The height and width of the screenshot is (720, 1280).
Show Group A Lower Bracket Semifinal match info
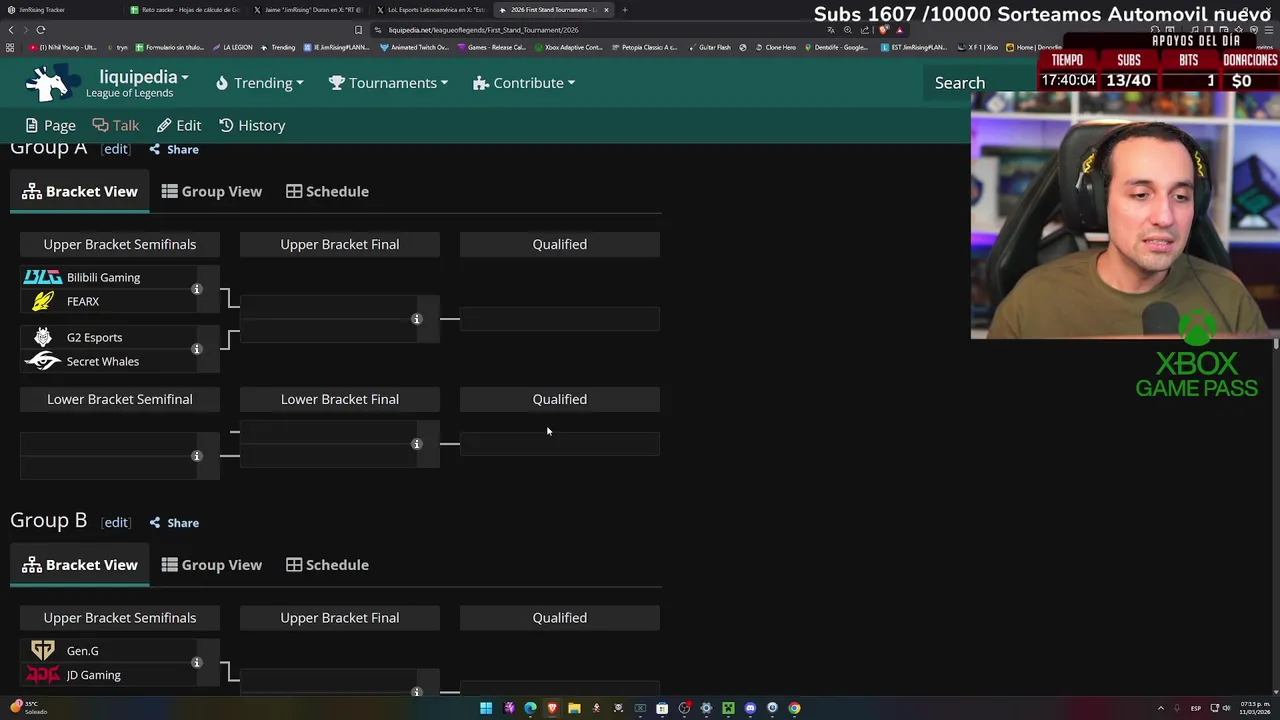click(197, 456)
